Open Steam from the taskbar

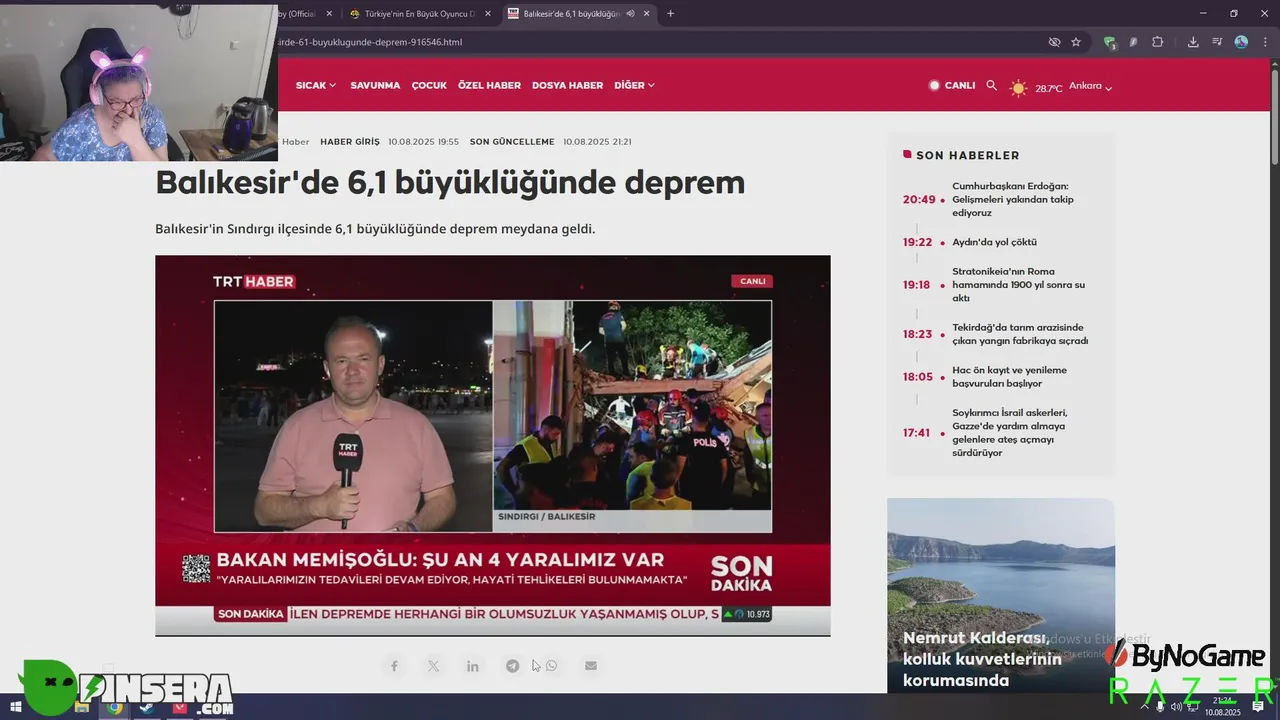(x=147, y=707)
